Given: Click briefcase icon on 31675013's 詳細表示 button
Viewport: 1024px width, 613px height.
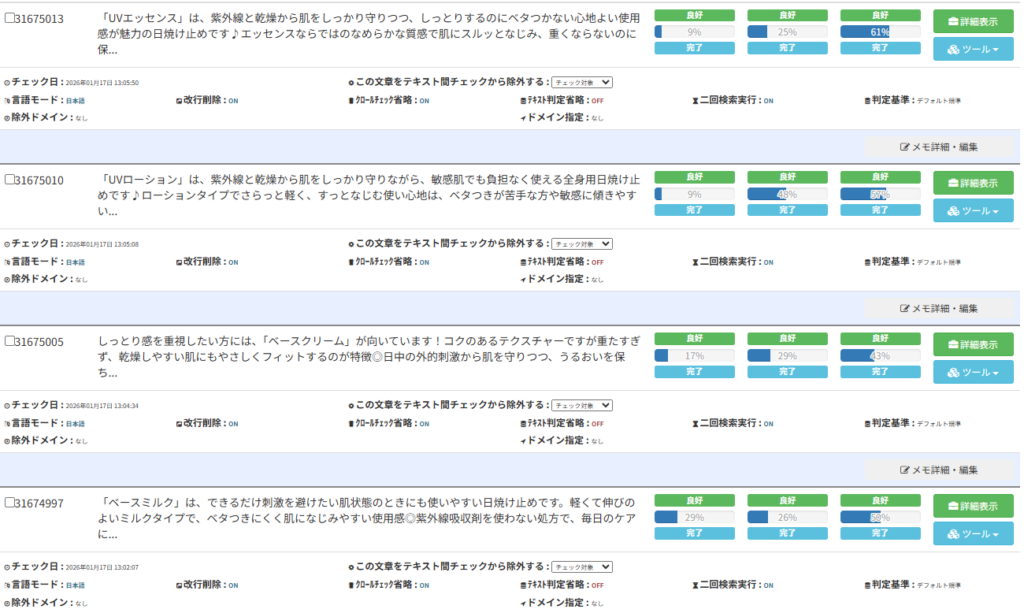Looking at the screenshot, I should coord(952,22).
